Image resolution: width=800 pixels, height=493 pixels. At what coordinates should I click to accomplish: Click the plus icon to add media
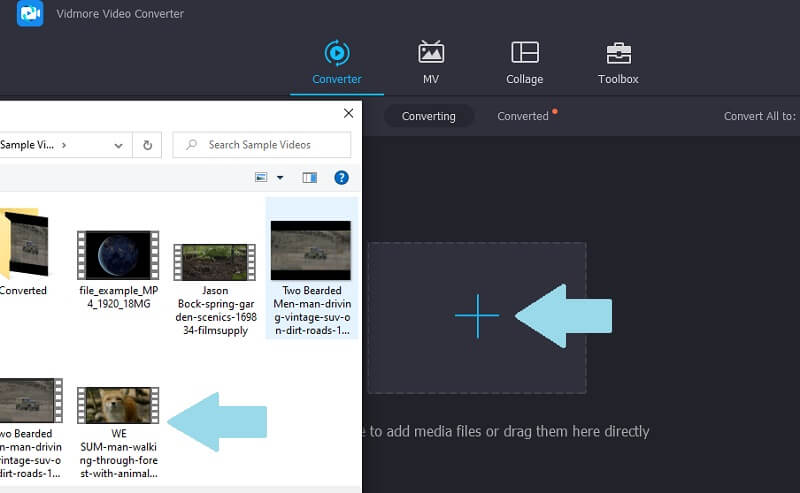[x=477, y=316]
